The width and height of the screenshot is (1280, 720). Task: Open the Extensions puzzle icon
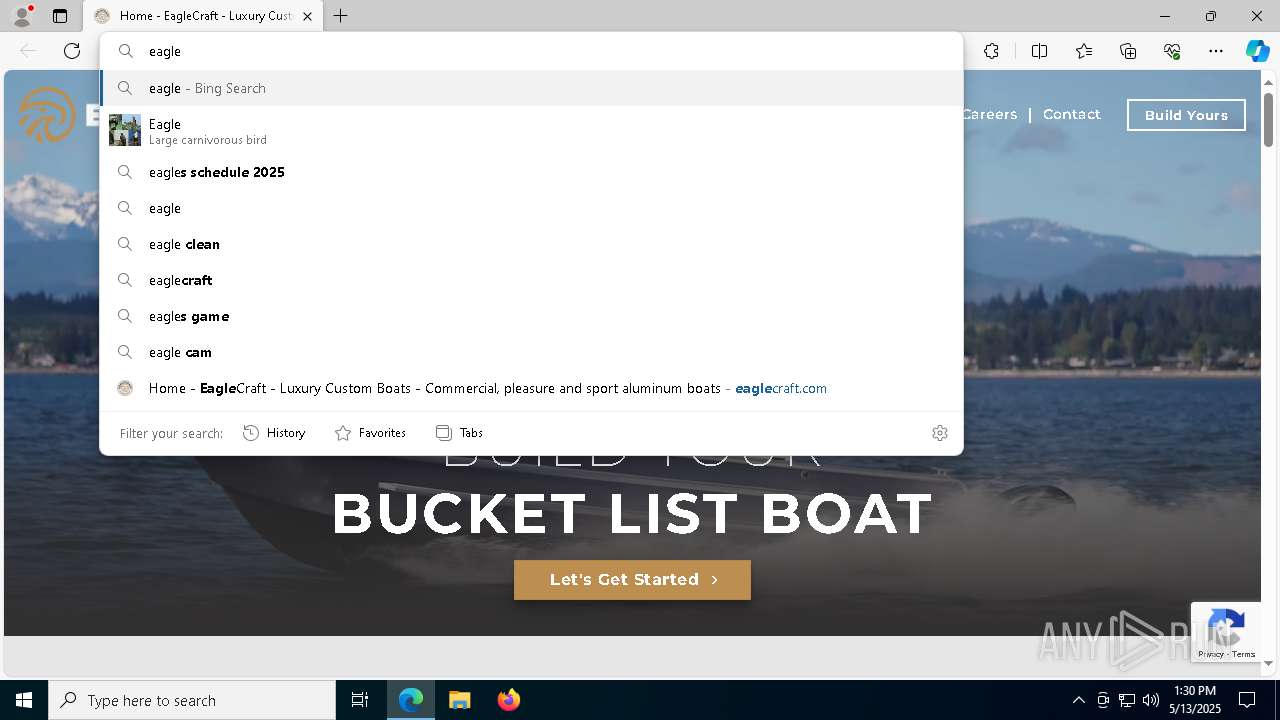991,51
